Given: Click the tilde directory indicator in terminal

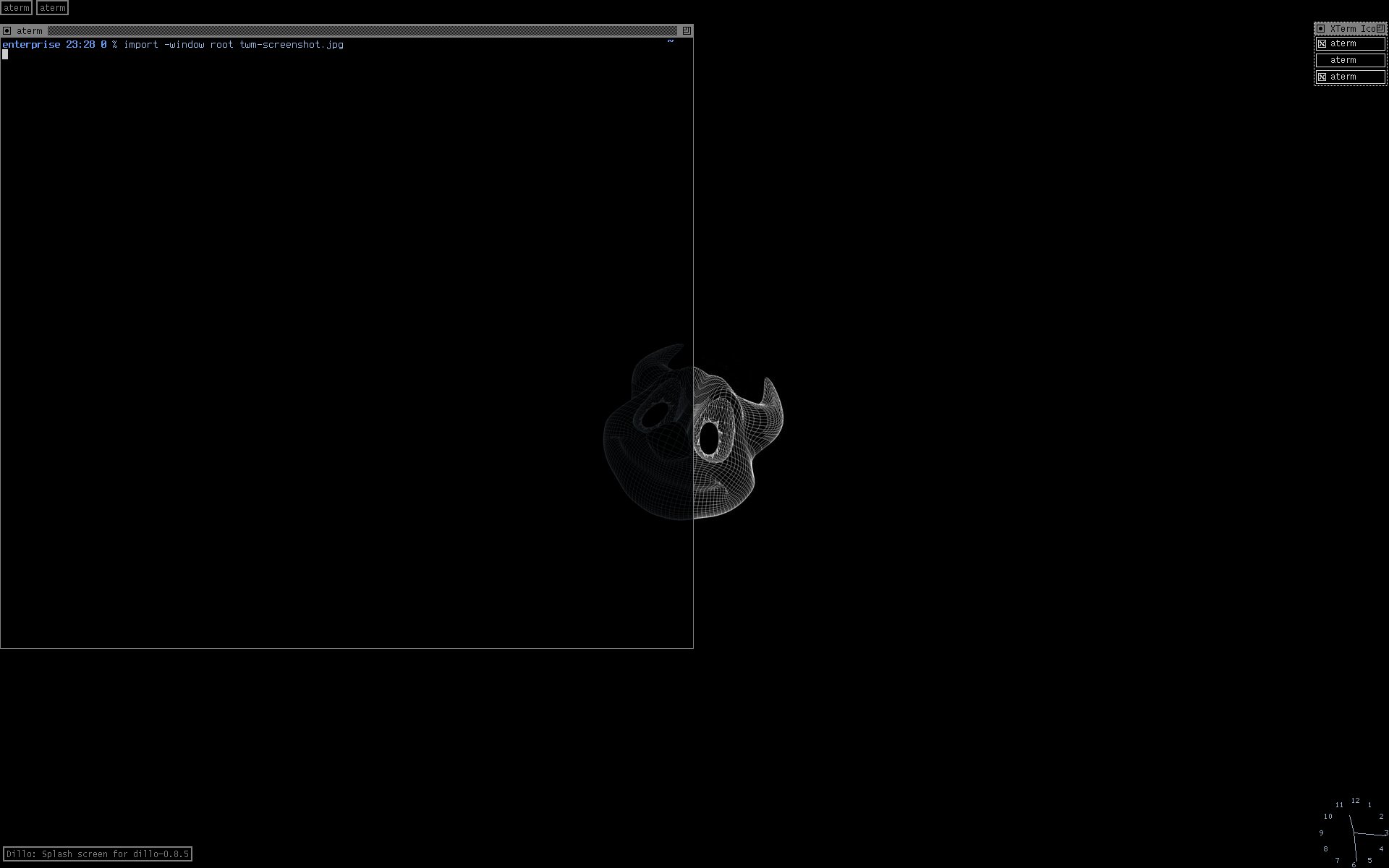Looking at the screenshot, I should pos(671,41).
